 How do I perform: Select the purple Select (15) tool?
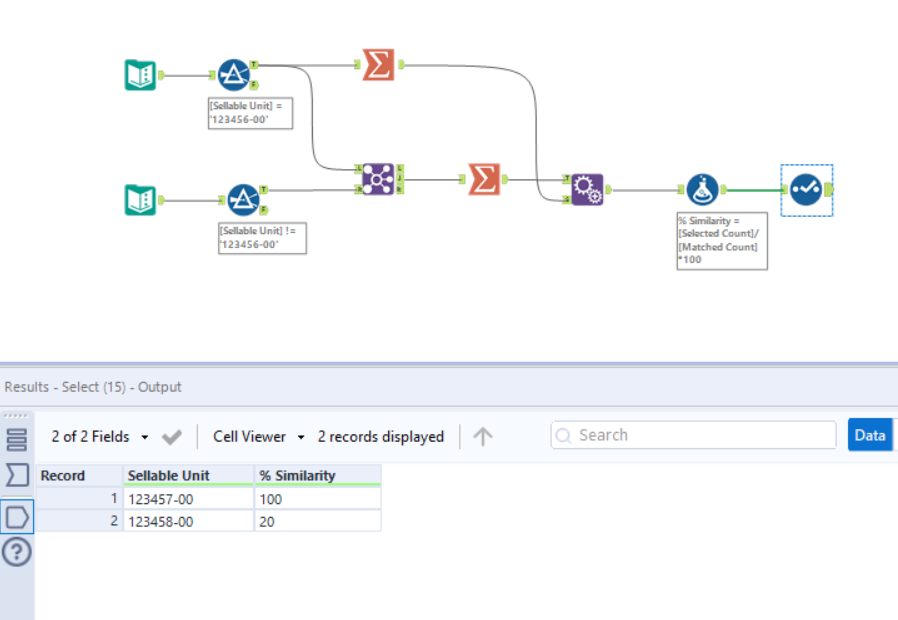point(587,188)
